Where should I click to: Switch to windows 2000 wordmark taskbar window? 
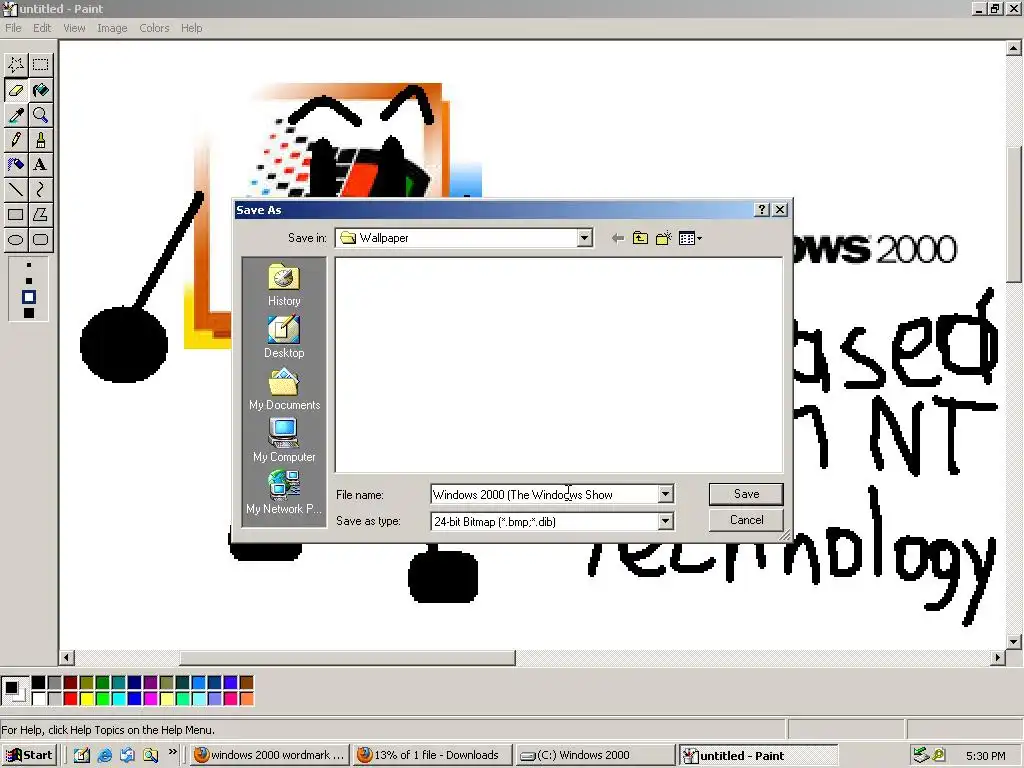coord(270,755)
